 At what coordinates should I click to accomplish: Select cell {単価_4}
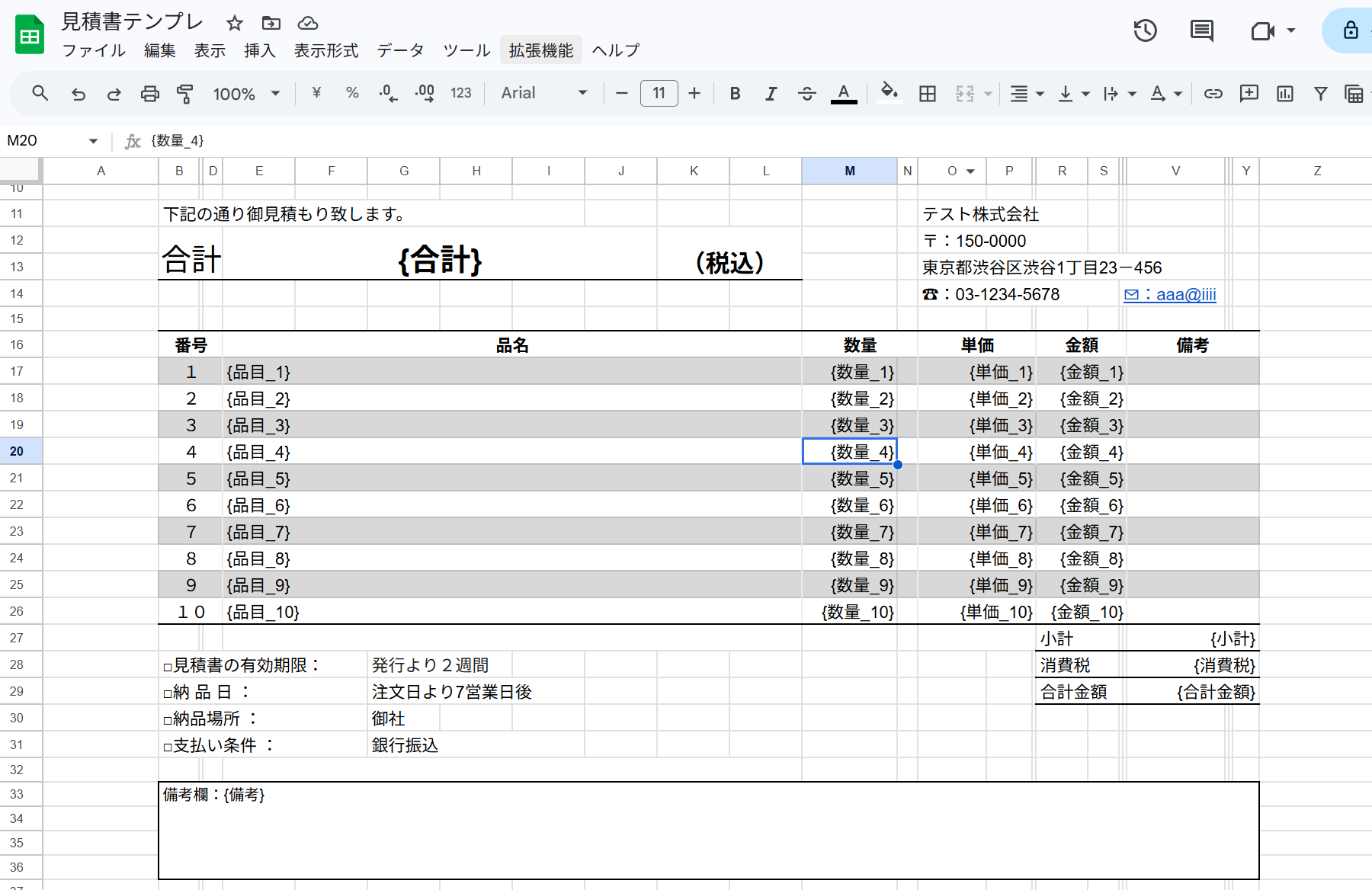click(976, 452)
